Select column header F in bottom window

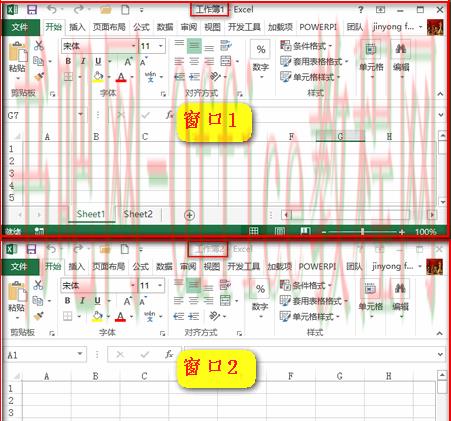coord(291,376)
